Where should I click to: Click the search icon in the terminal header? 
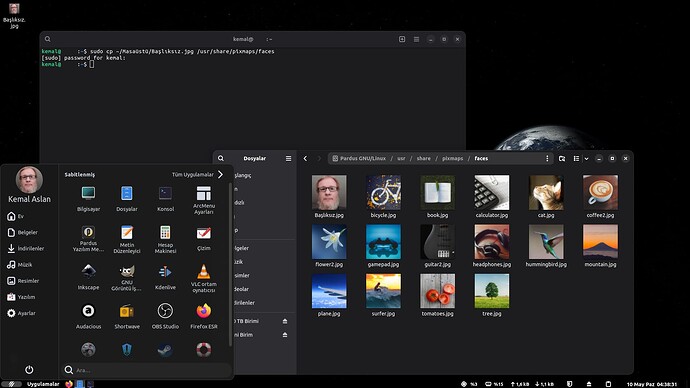(x=48, y=39)
